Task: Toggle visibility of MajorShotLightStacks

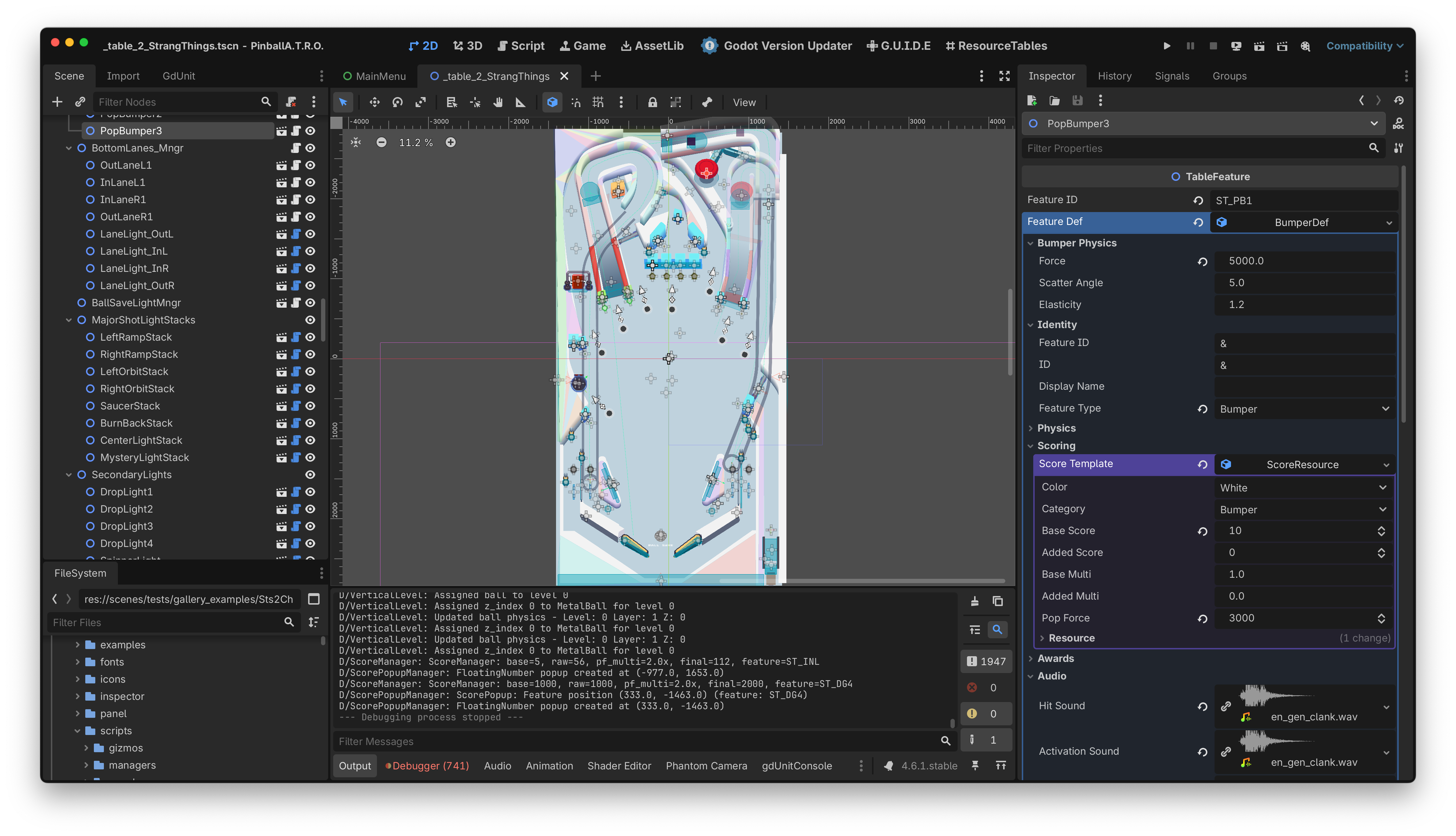Action: tap(311, 320)
